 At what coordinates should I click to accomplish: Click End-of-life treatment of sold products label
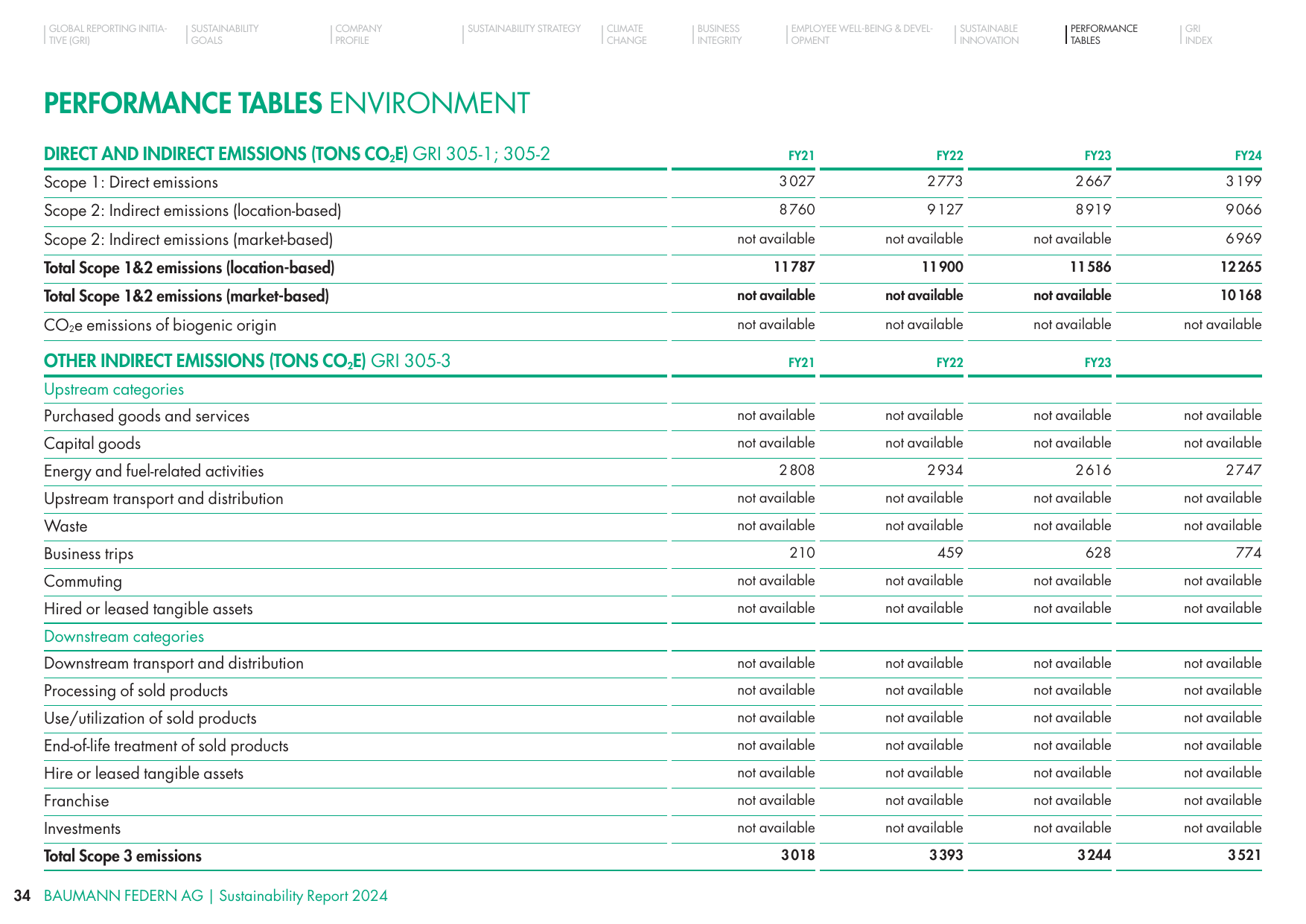[166, 746]
